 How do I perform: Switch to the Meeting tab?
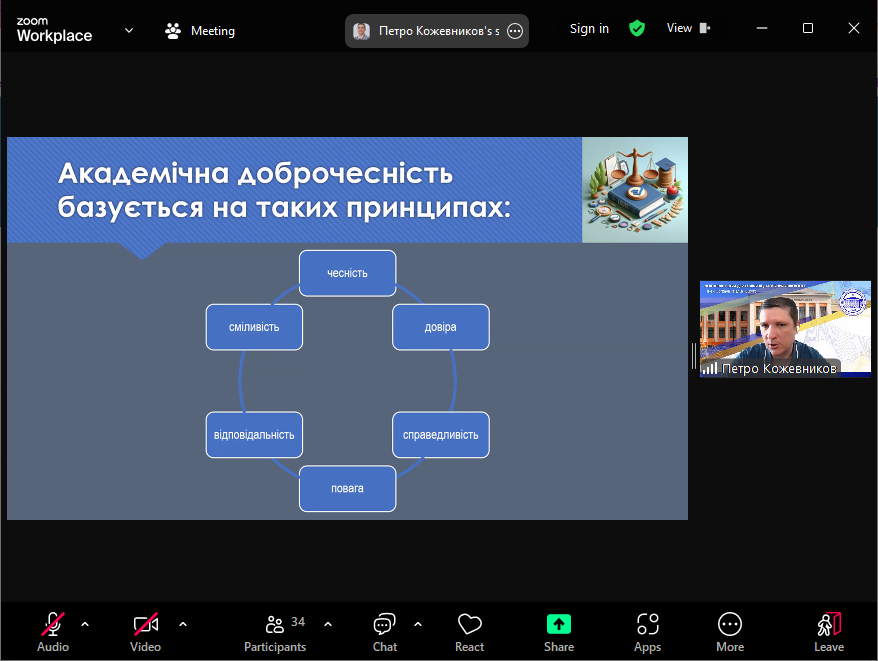200,30
